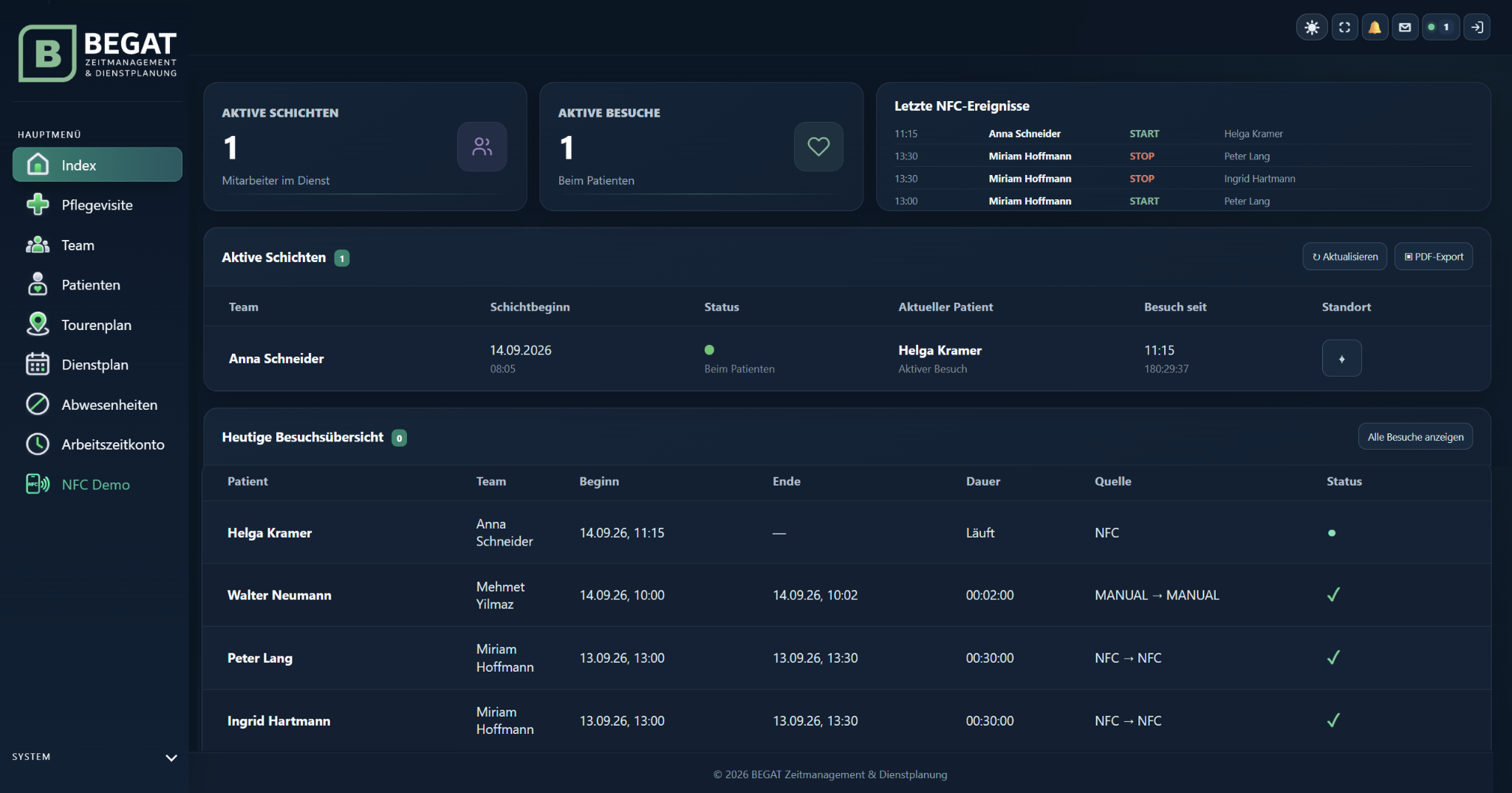Screen dimensions: 1512x793
Task: Open Pflegevisite menu item
Action: pos(98,205)
